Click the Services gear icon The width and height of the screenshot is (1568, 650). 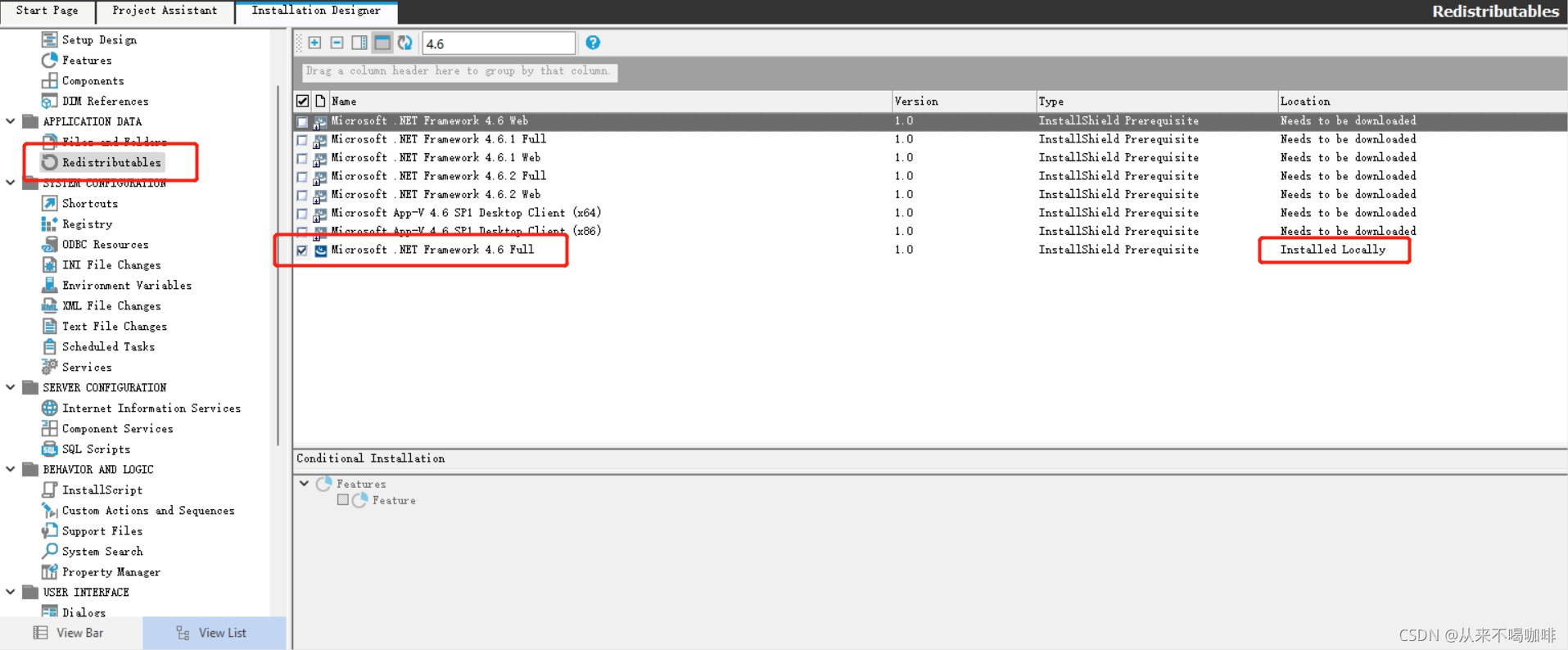(49, 367)
